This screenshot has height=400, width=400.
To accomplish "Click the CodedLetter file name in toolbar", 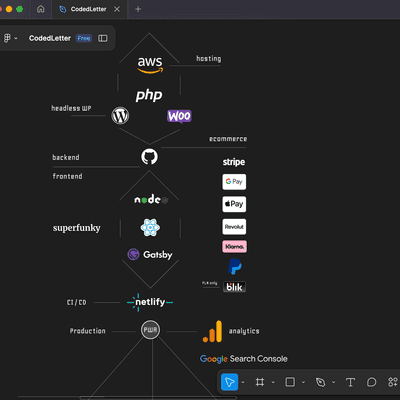I will coord(50,38).
